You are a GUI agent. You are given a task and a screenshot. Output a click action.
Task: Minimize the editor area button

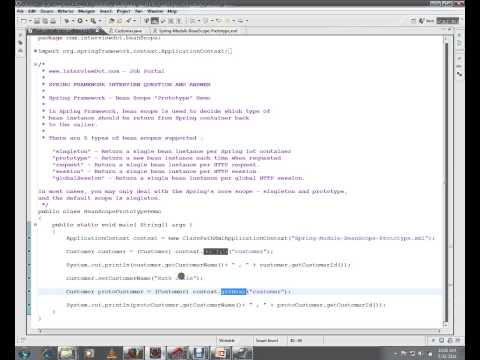[444, 30]
